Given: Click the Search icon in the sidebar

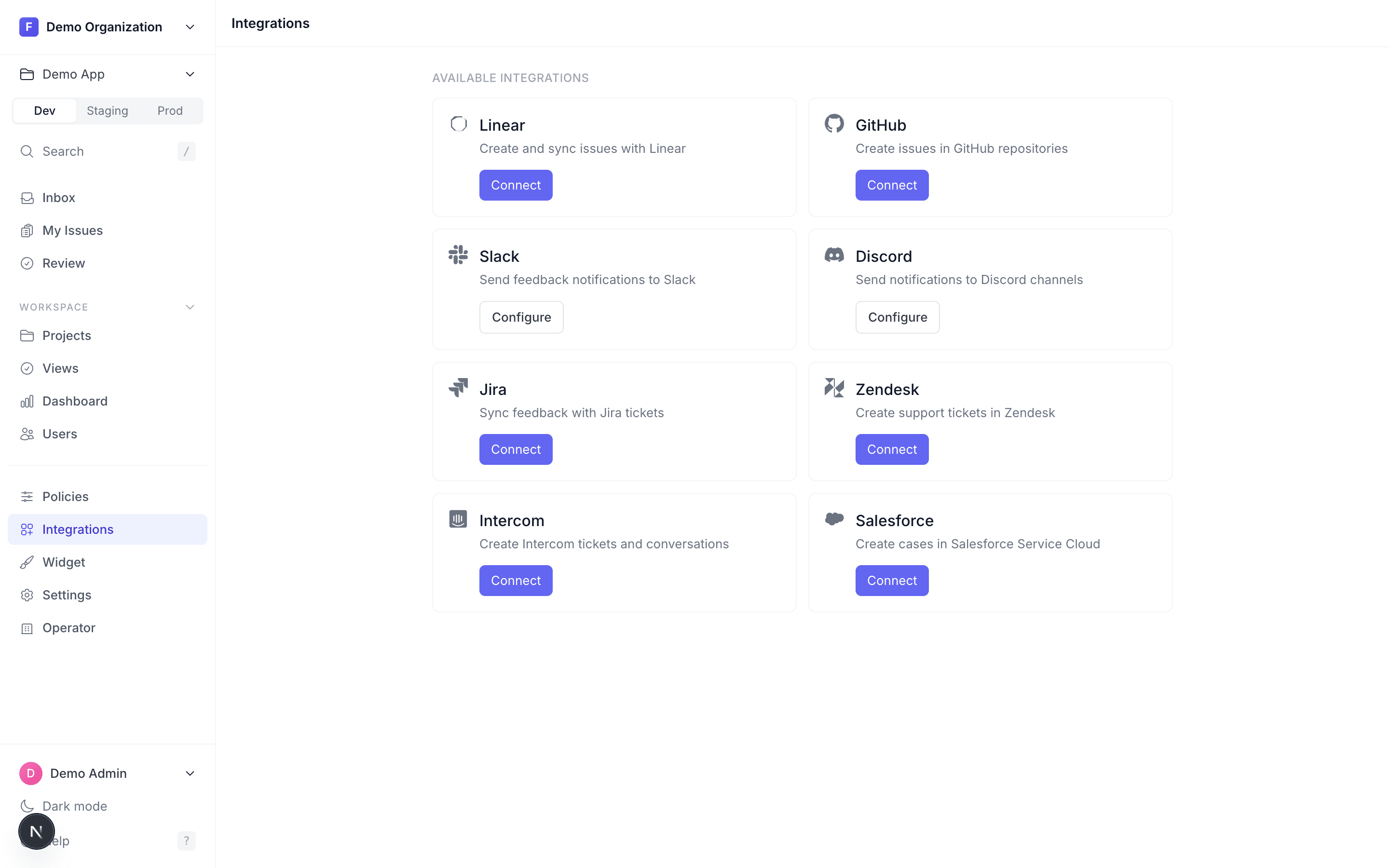Looking at the screenshot, I should pos(27,151).
